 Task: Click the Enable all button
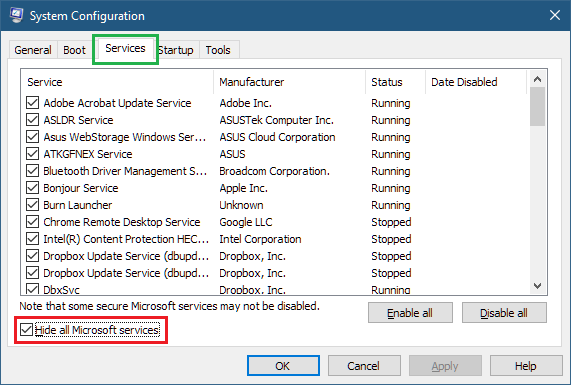click(410, 313)
